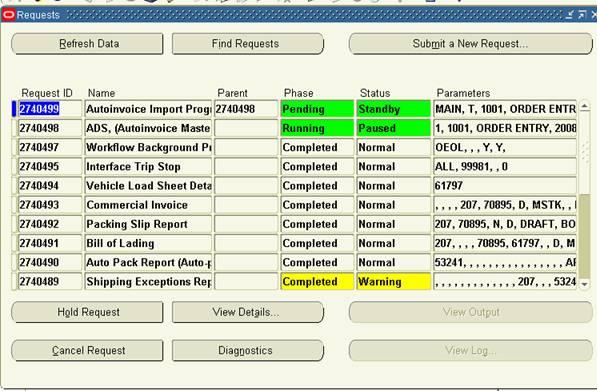Click Cancel Request button
Image resolution: width=597 pixels, height=391 pixels.
[x=87, y=351]
